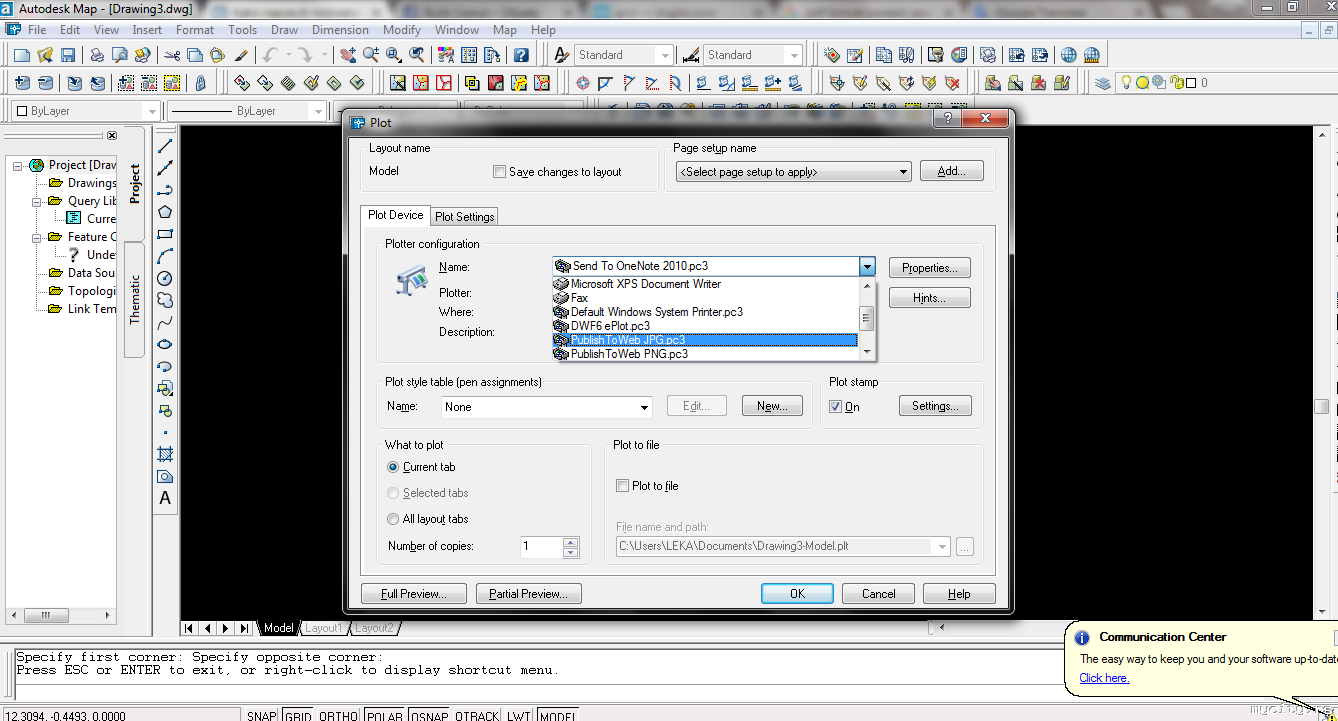Click the Number of copies field

click(541, 547)
